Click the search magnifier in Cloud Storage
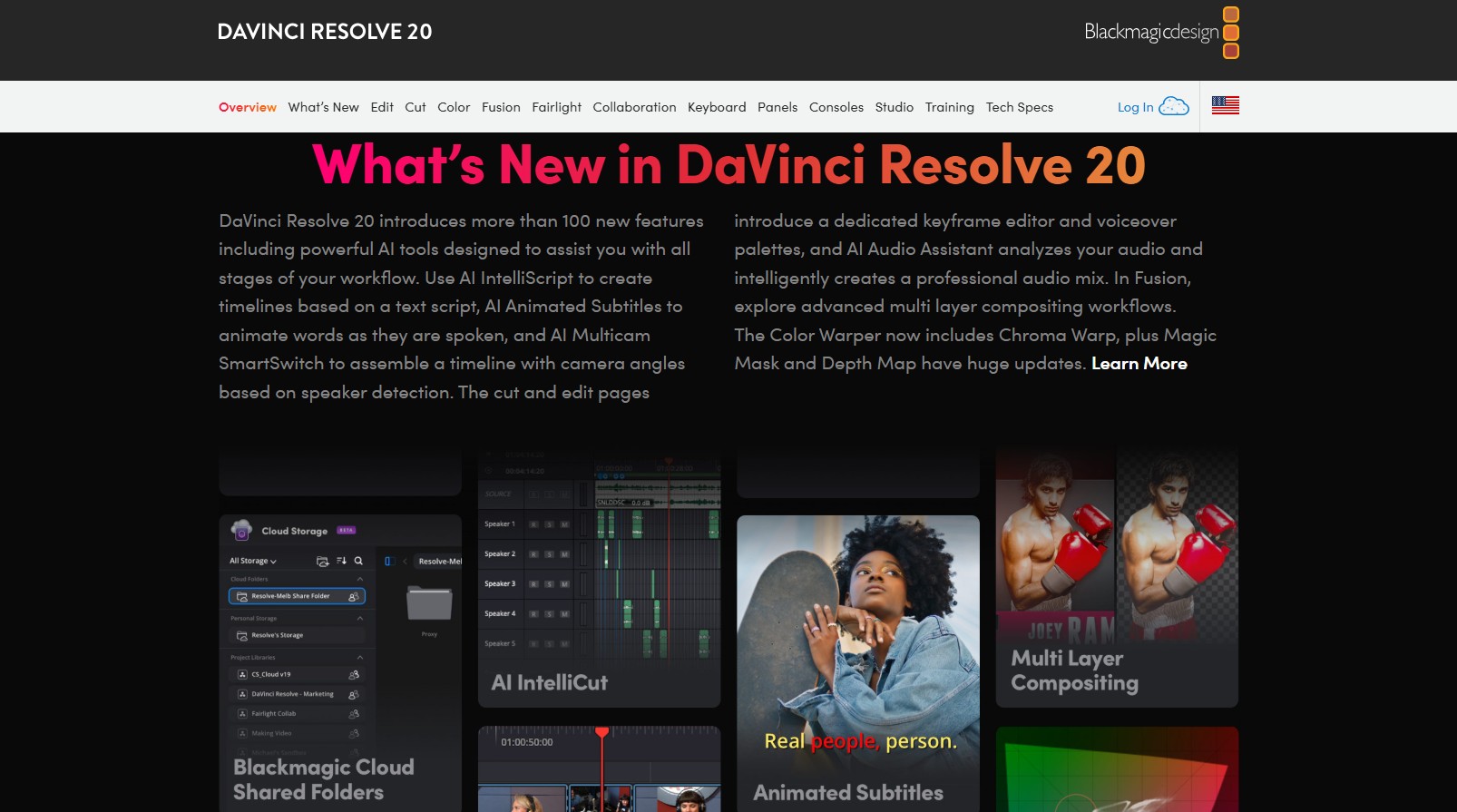 click(x=358, y=561)
